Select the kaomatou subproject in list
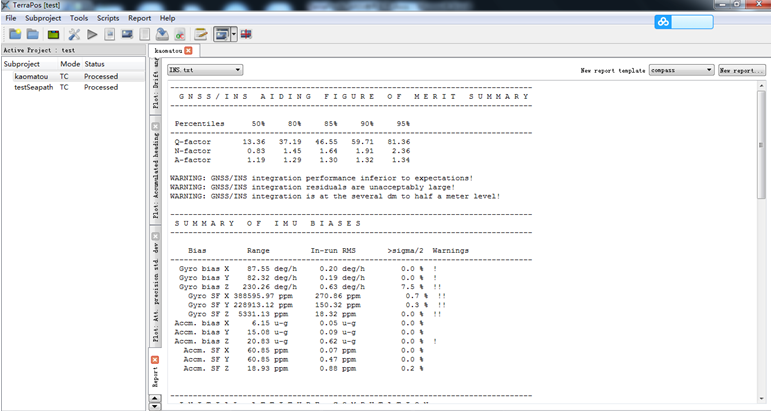 [x=32, y=76]
